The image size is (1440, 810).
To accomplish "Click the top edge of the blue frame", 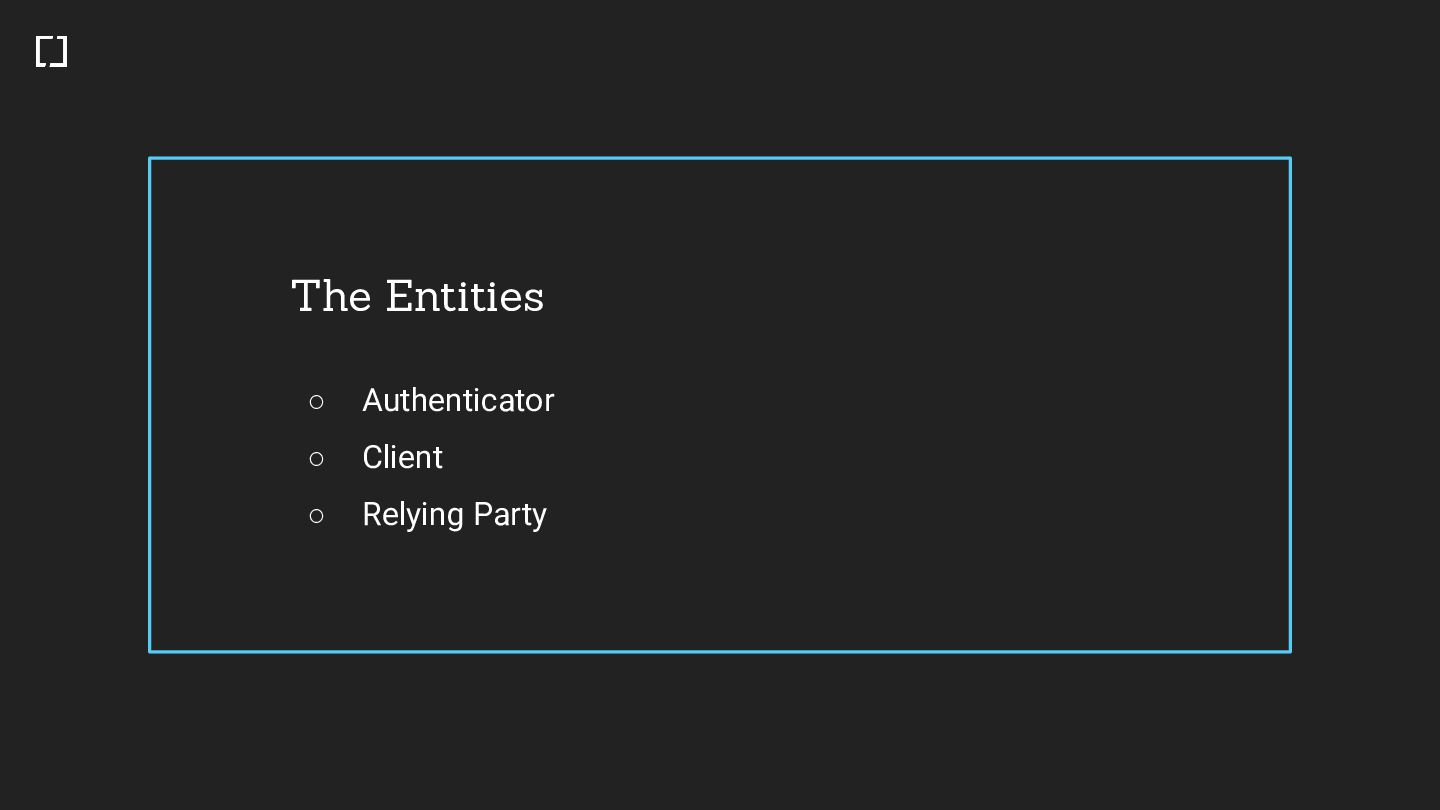I will pos(720,158).
